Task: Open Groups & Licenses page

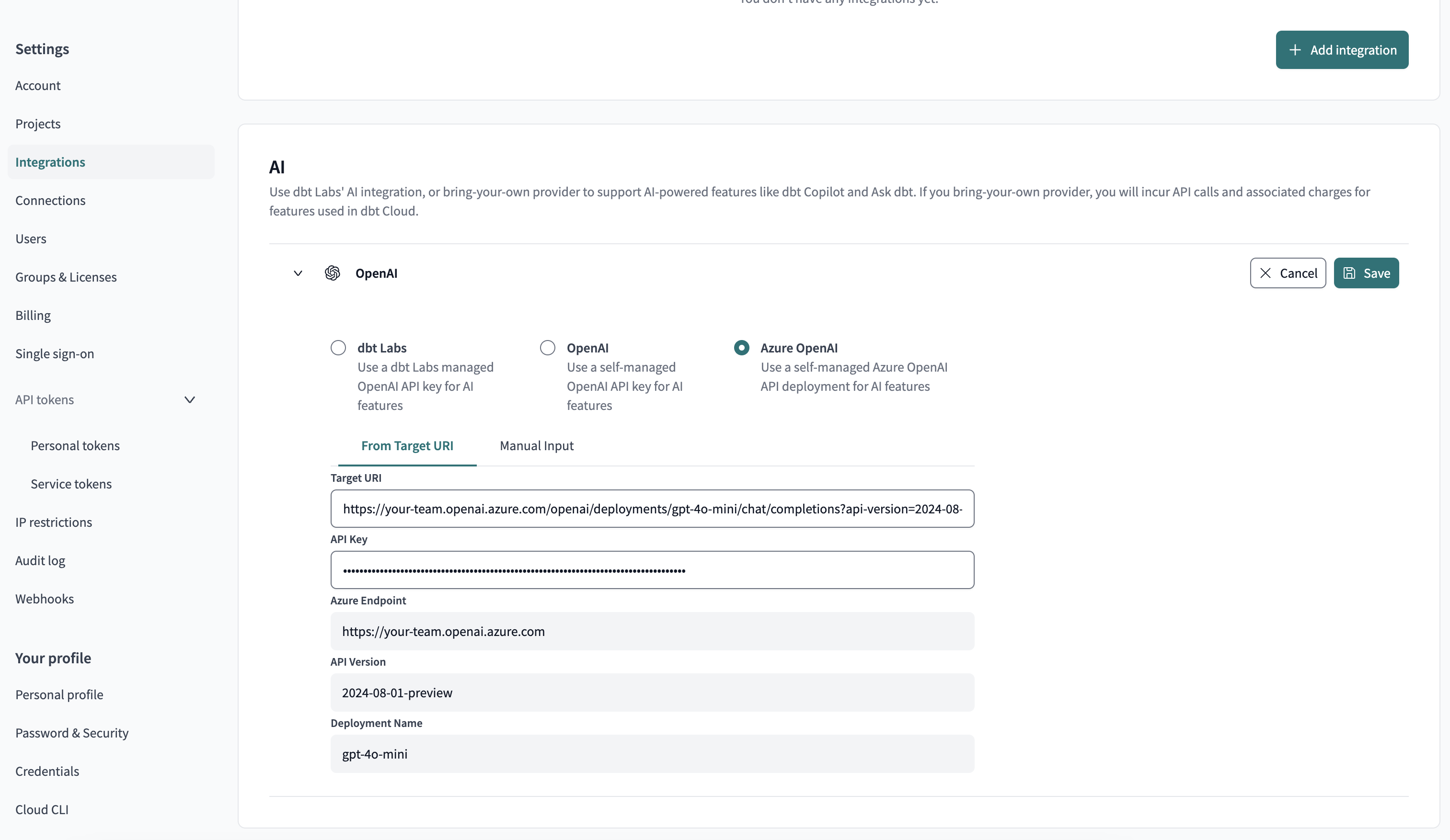Action: tap(66, 277)
